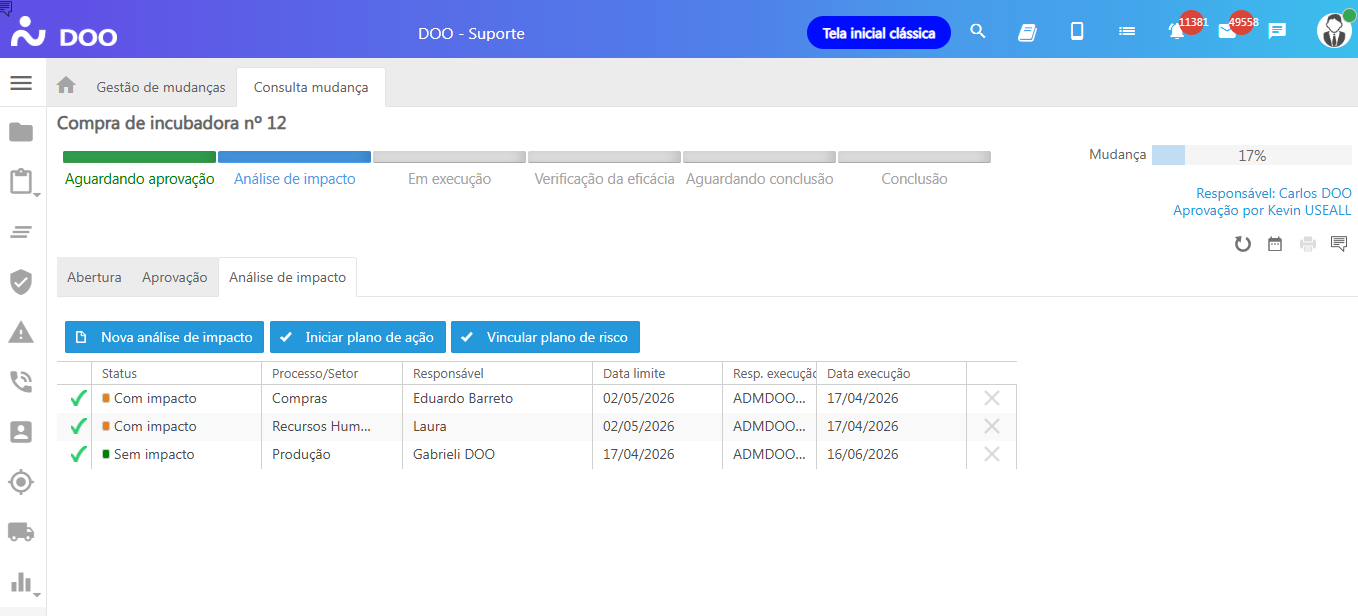1358x616 pixels.
Task: Open the chat messages icon in header
Action: coord(1277,31)
